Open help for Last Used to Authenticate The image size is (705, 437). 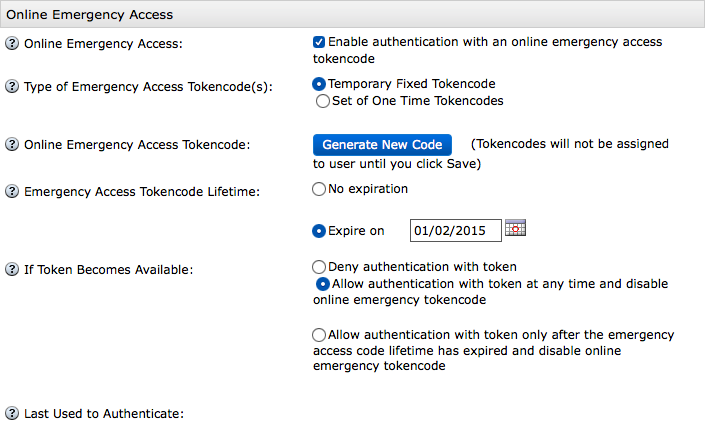click(x=12, y=413)
